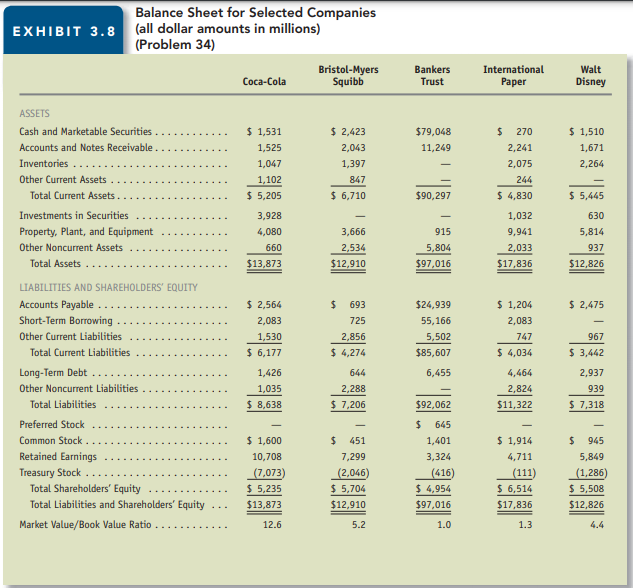
Task: Select the 'Cash and Marketable Securities' row label
Action: pos(86,132)
